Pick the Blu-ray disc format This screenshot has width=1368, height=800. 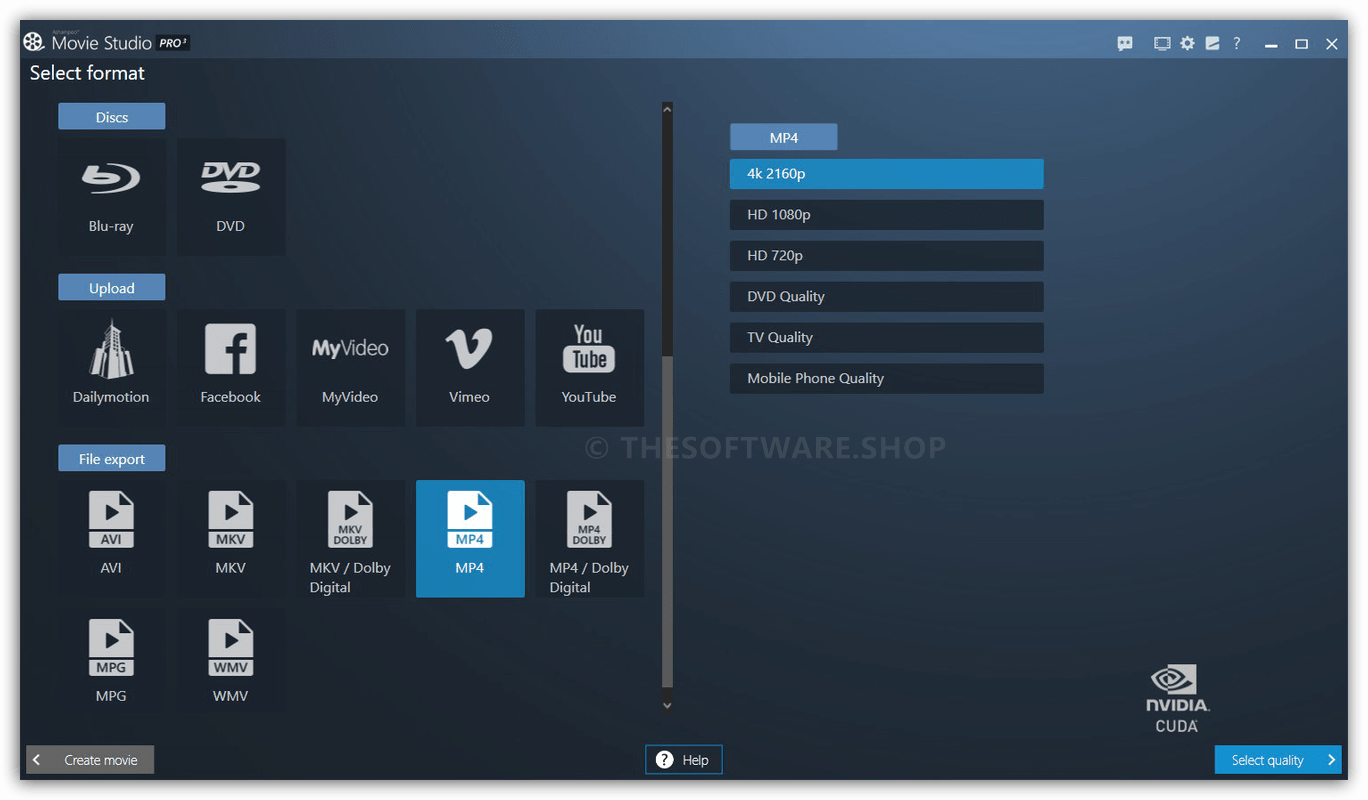tap(111, 196)
